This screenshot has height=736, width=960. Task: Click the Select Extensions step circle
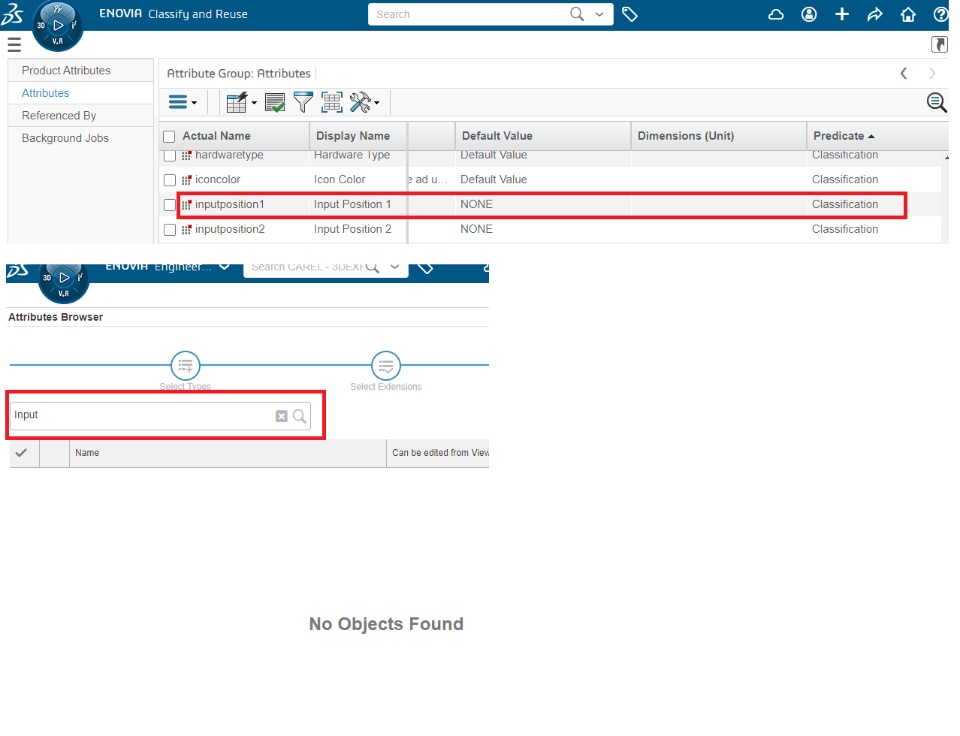[386, 366]
